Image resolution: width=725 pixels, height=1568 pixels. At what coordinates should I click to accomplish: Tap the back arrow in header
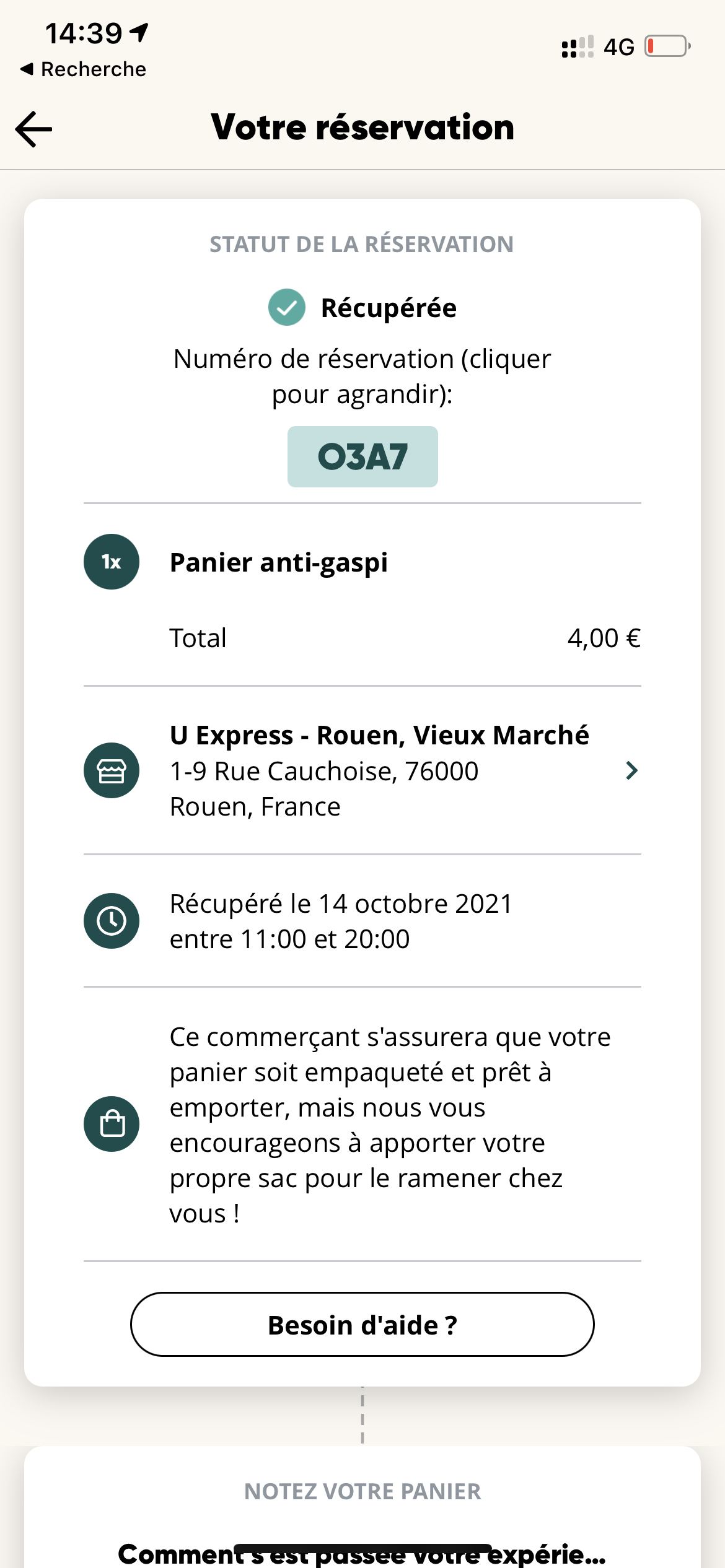pyautogui.click(x=34, y=129)
